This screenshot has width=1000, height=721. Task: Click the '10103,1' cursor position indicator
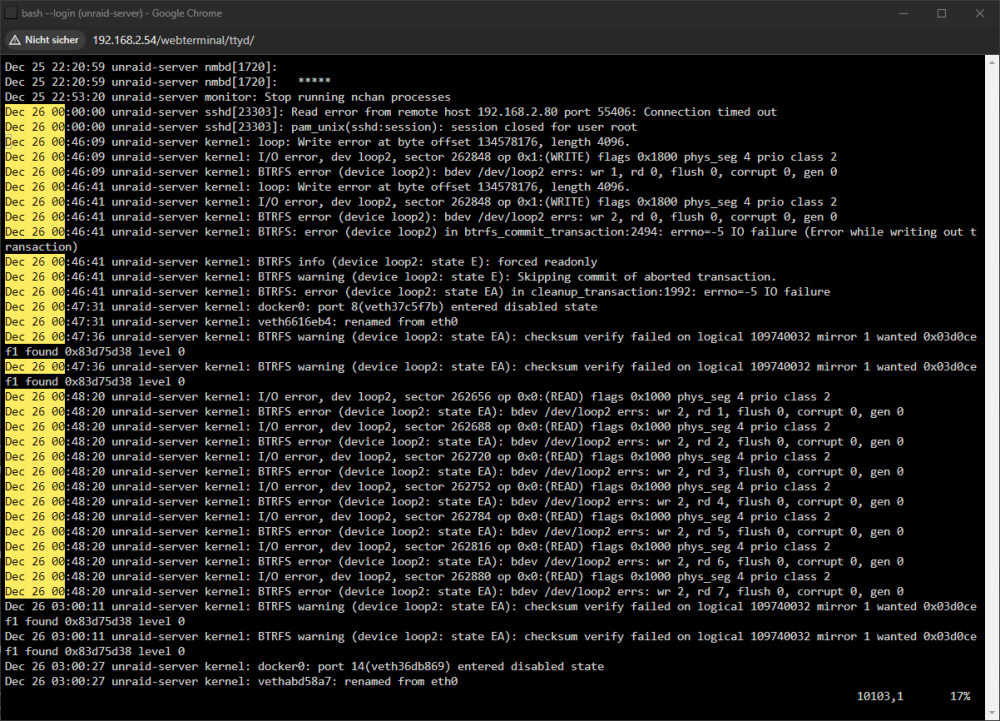tap(880, 696)
